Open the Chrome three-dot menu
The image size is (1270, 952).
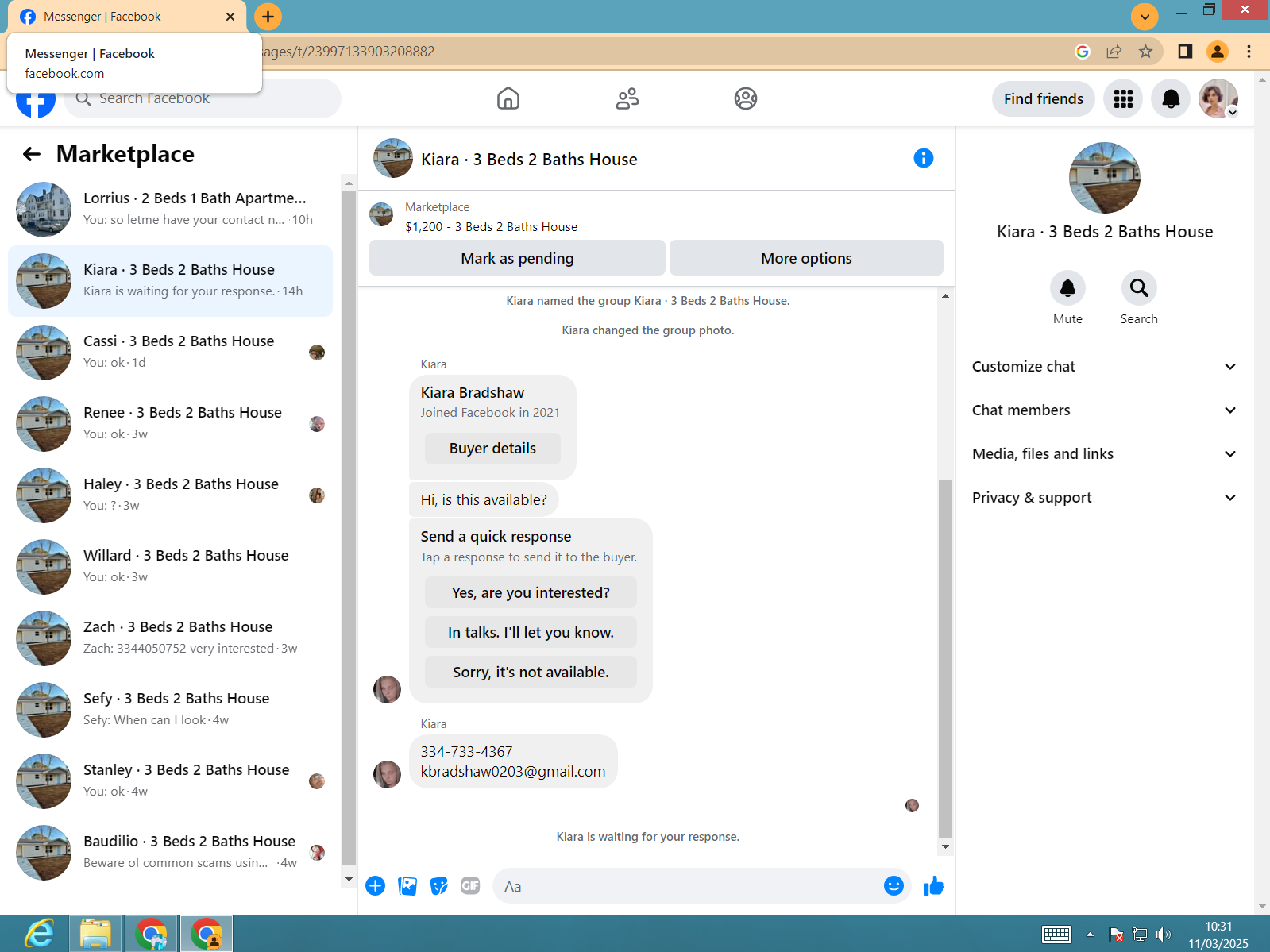click(x=1249, y=52)
